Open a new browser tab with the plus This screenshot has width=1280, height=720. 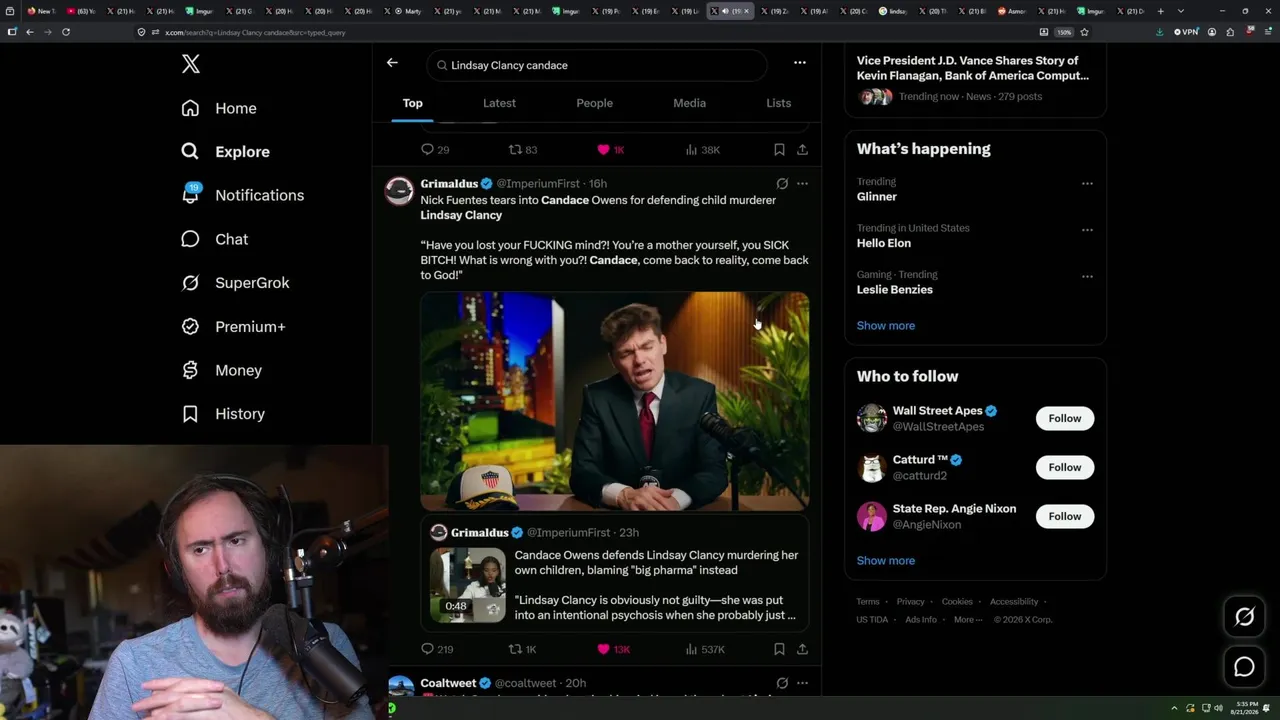tap(1160, 11)
